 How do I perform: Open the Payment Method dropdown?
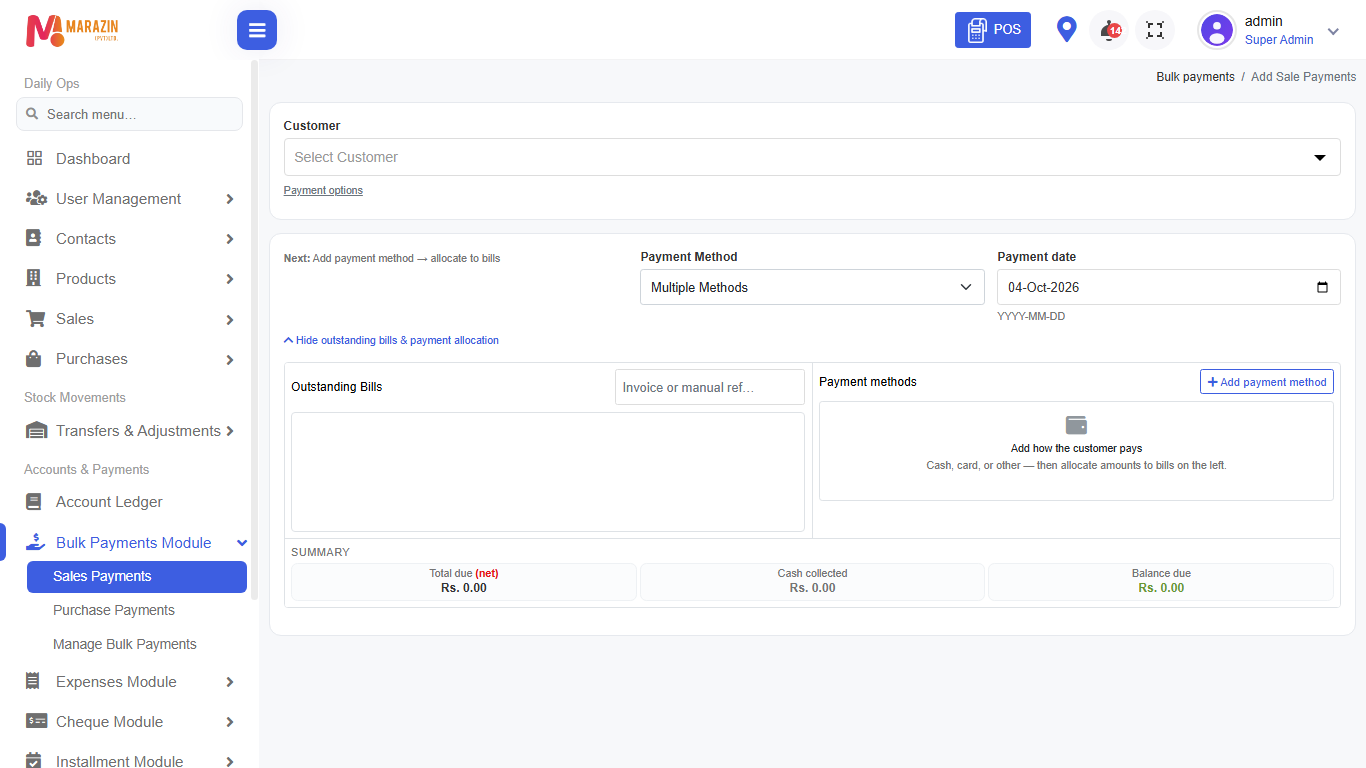pos(812,287)
